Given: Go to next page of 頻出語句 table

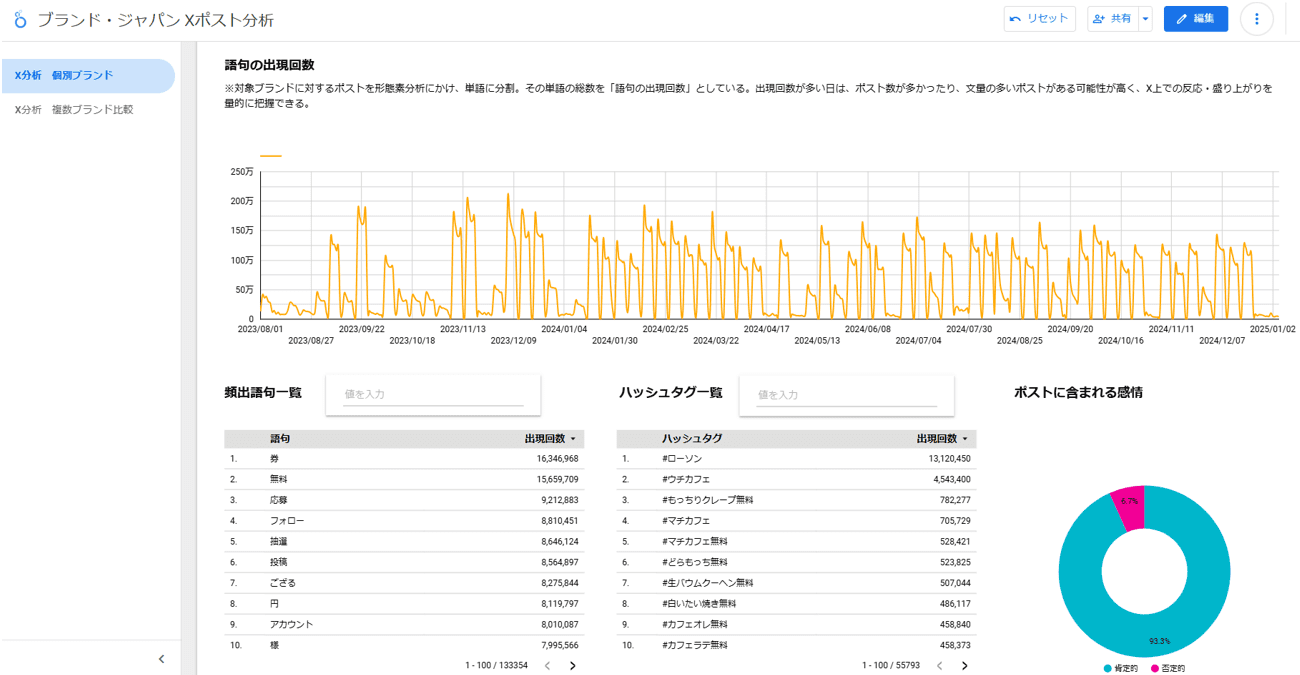Looking at the screenshot, I should 573,666.
